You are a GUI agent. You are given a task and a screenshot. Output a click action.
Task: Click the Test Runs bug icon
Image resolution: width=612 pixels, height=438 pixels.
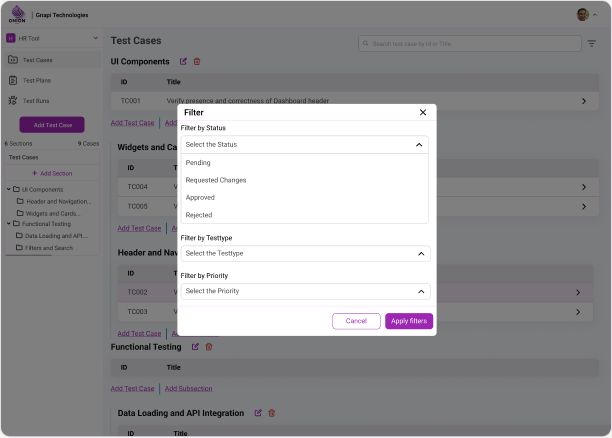tap(12, 100)
